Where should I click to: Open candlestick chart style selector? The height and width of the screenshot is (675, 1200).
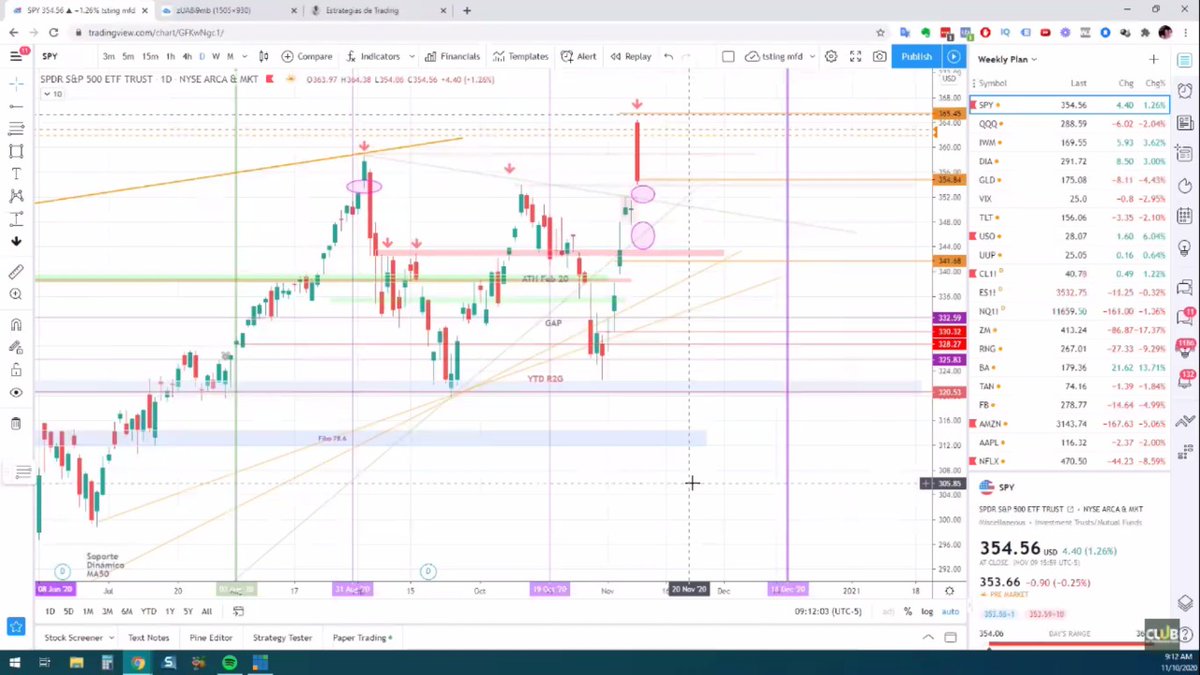point(265,57)
